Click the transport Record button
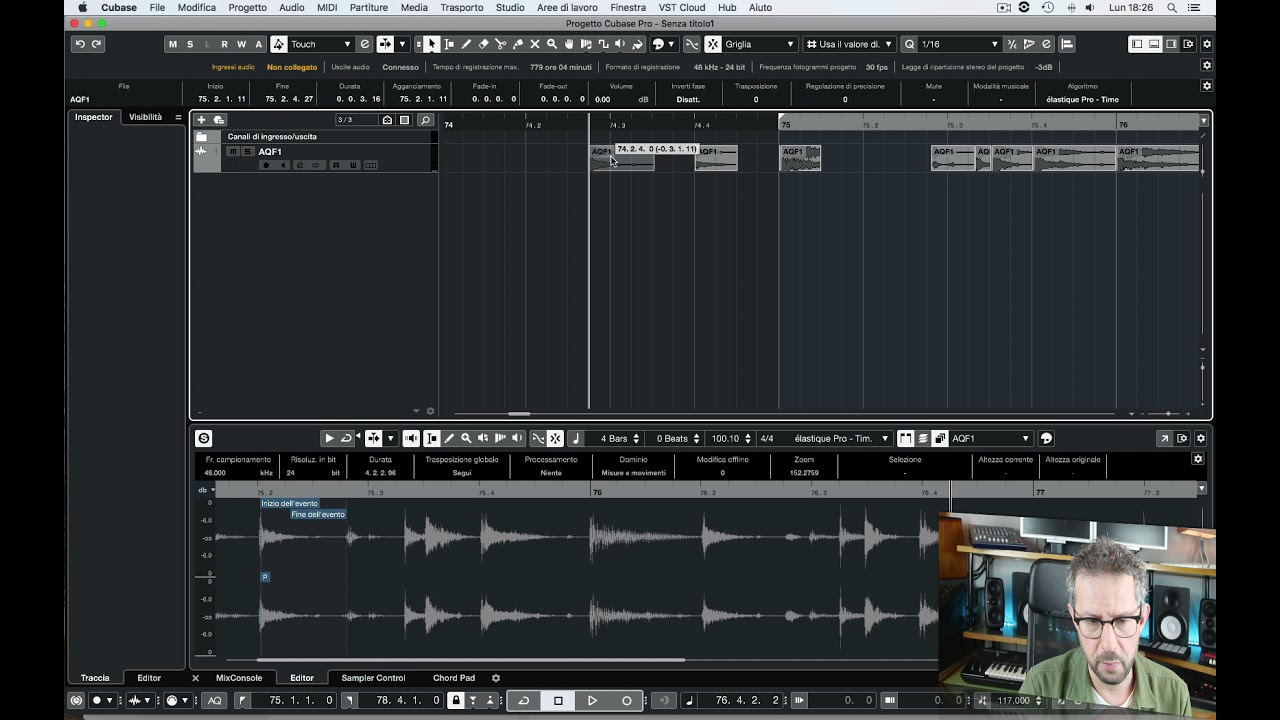This screenshot has width=1280, height=720. pos(627,700)
